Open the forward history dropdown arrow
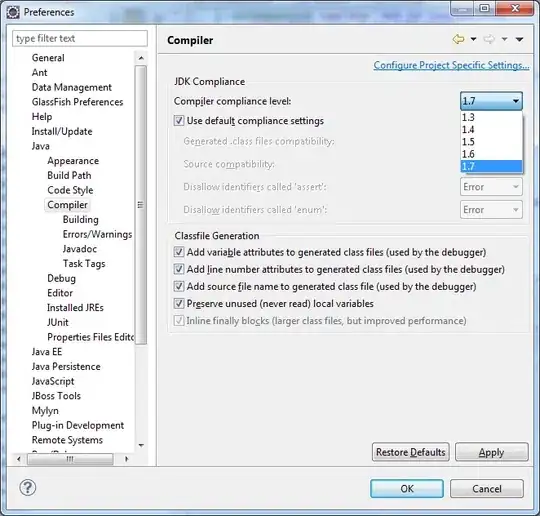Screen dimensions: 540x516 coord(504,39)
